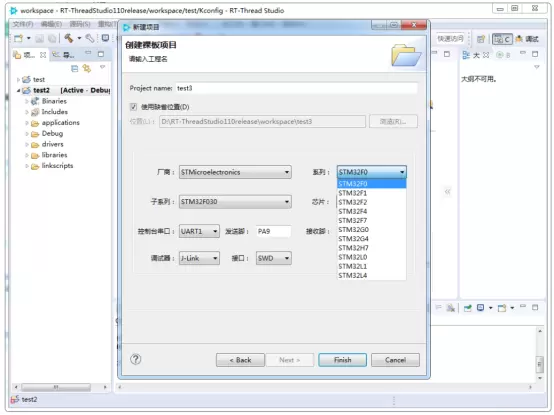Switch to the C perspective button
Image resolution: width=554 pixels, height=415 pixels.
coord(502,39)
